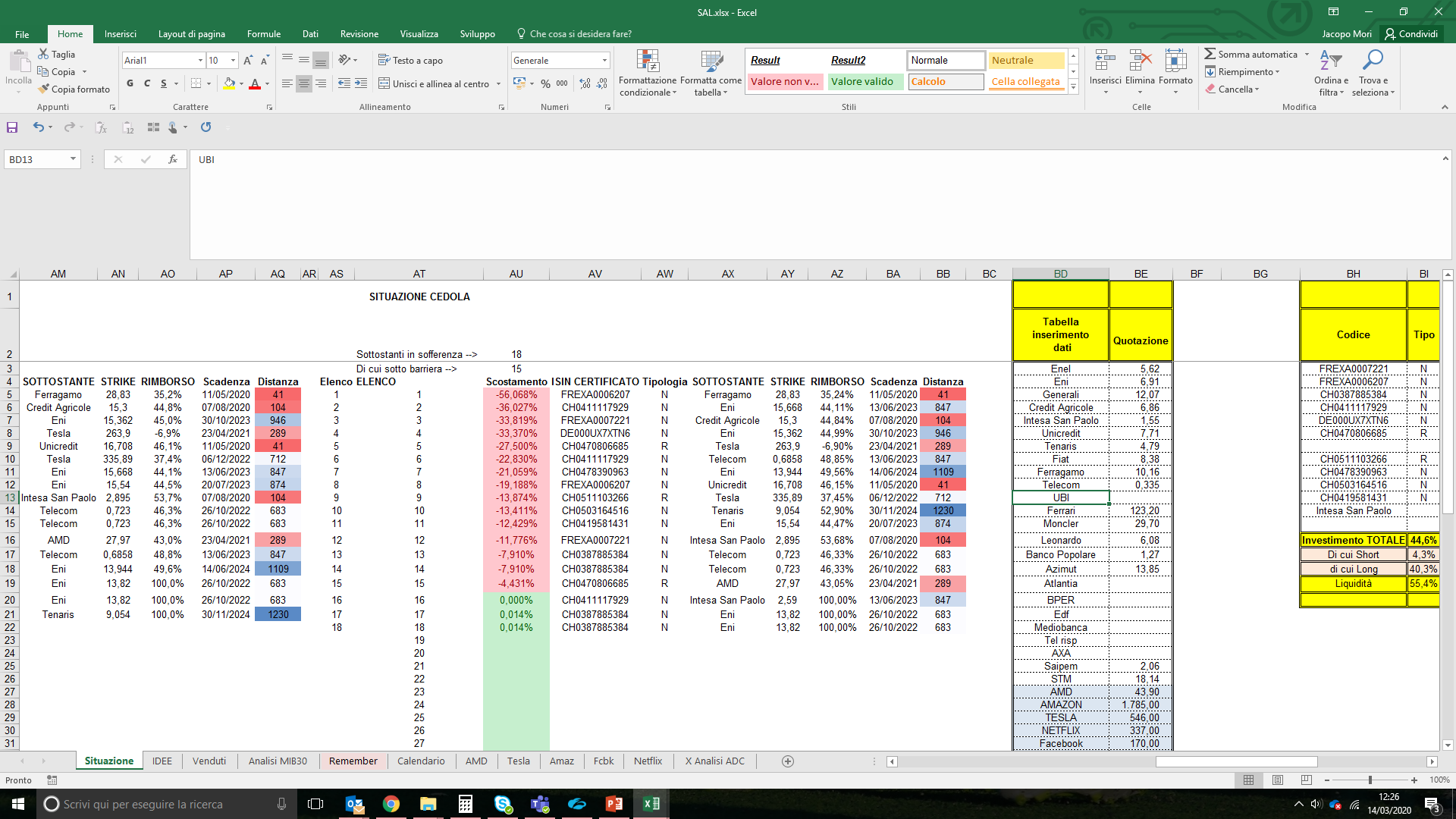Save workbook from quick access toolbar
The image size is (1456, 819).
point(12,127)
